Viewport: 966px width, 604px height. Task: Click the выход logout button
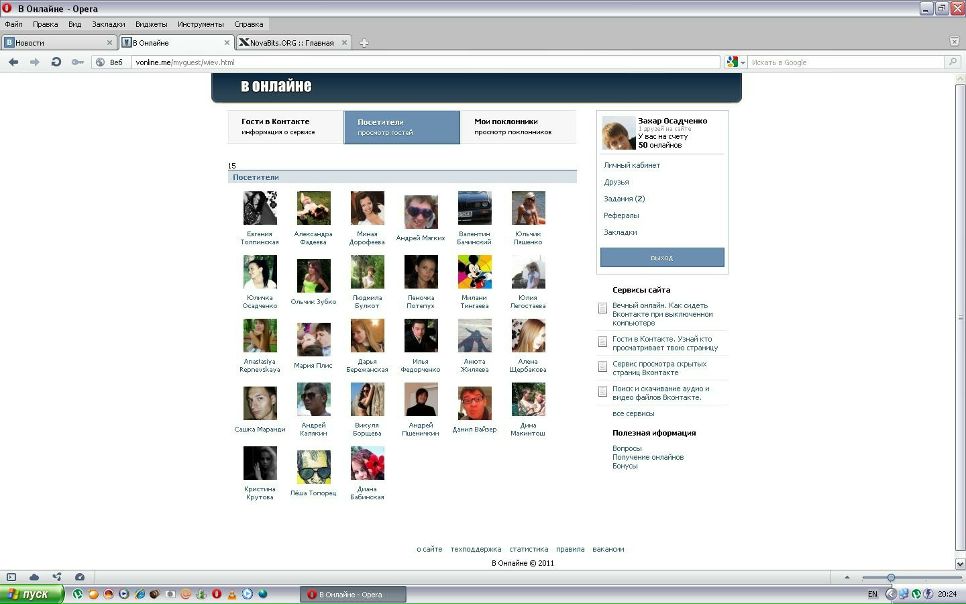(662, 258)
